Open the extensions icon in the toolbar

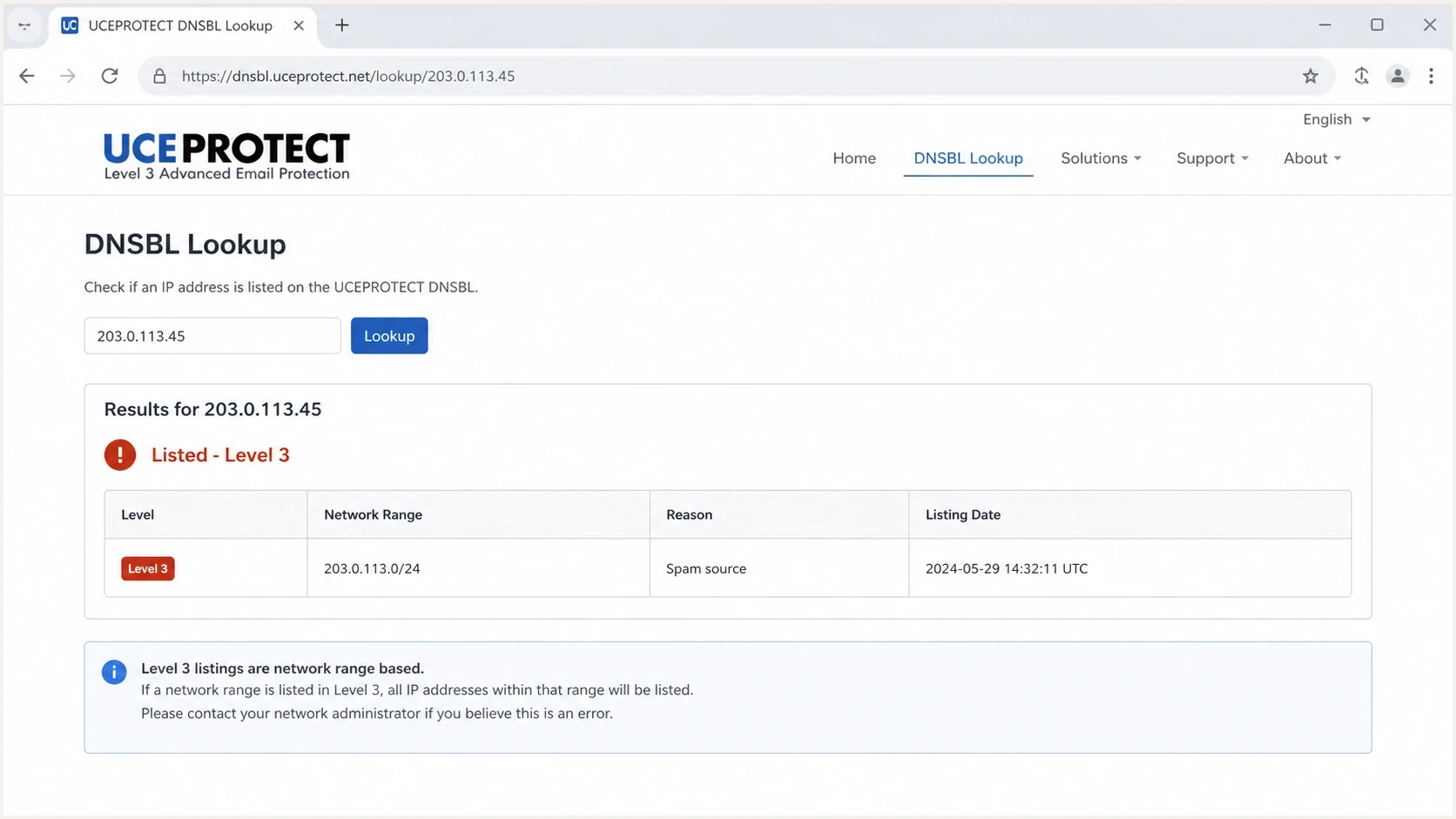coord(1362,76)
